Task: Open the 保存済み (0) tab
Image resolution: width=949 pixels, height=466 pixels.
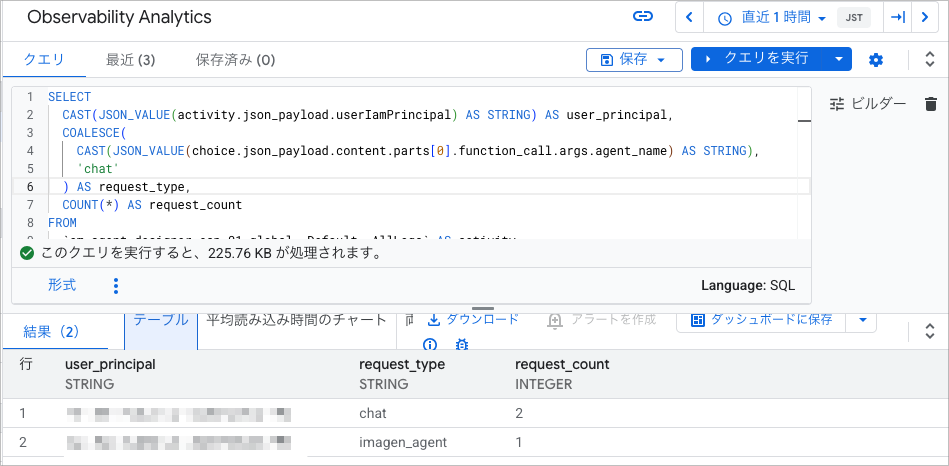Action: [235, 60]
